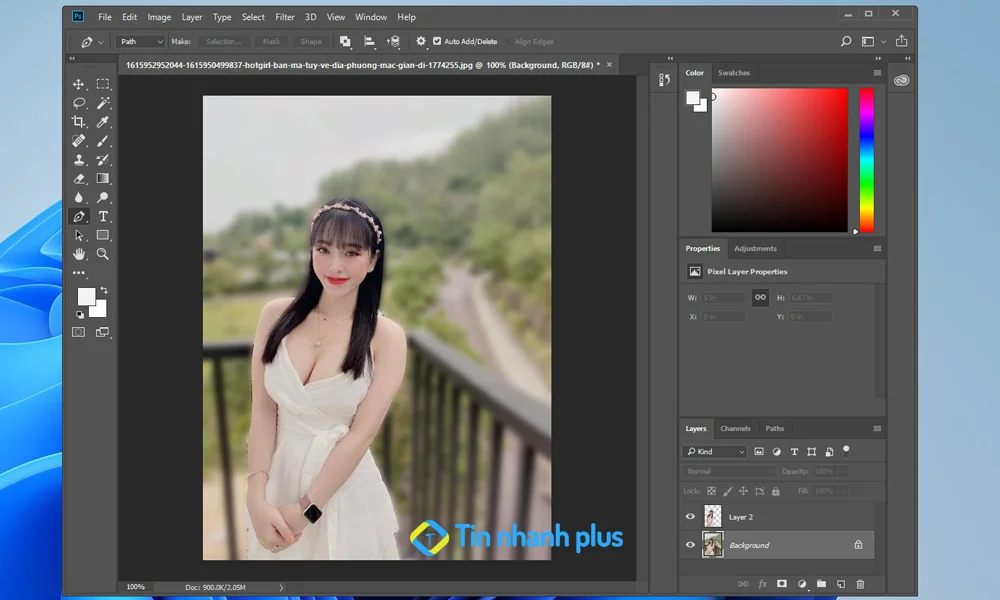The image size is (1000, 600).
Task: Select the Clone Stamp tool
Action: 80,159
